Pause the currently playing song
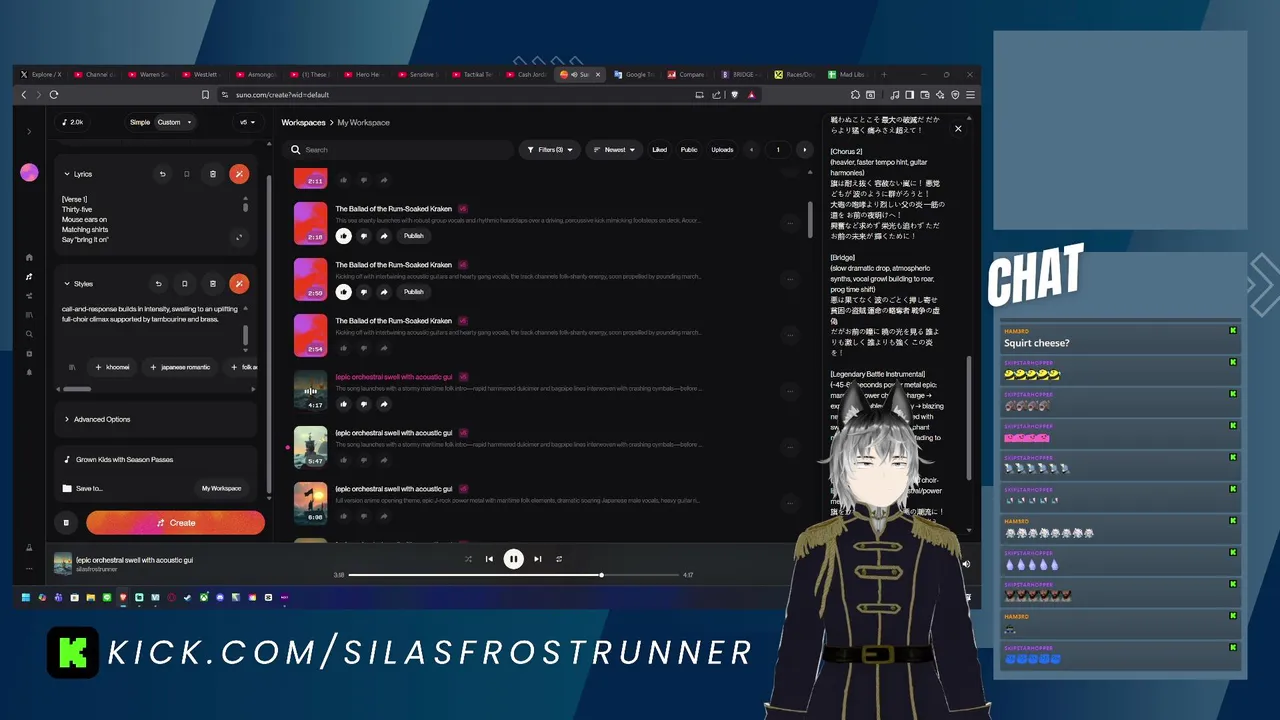This screenshot has height=720, width=1280. coord(513,559)
